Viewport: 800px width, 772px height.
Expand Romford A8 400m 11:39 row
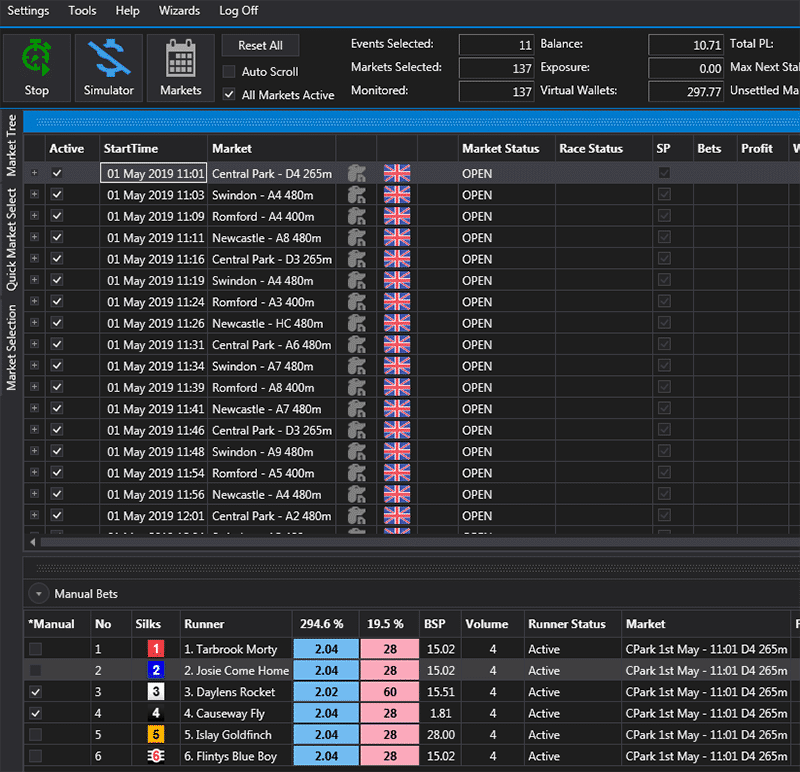click(x=34, y=387)
